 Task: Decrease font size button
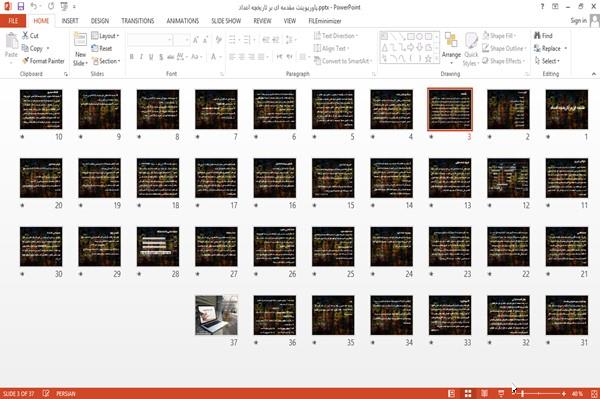[x=206, y=40]
